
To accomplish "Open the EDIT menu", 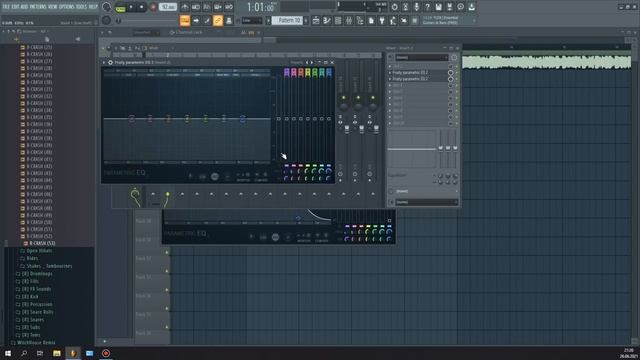I will (x=16, y=7).
